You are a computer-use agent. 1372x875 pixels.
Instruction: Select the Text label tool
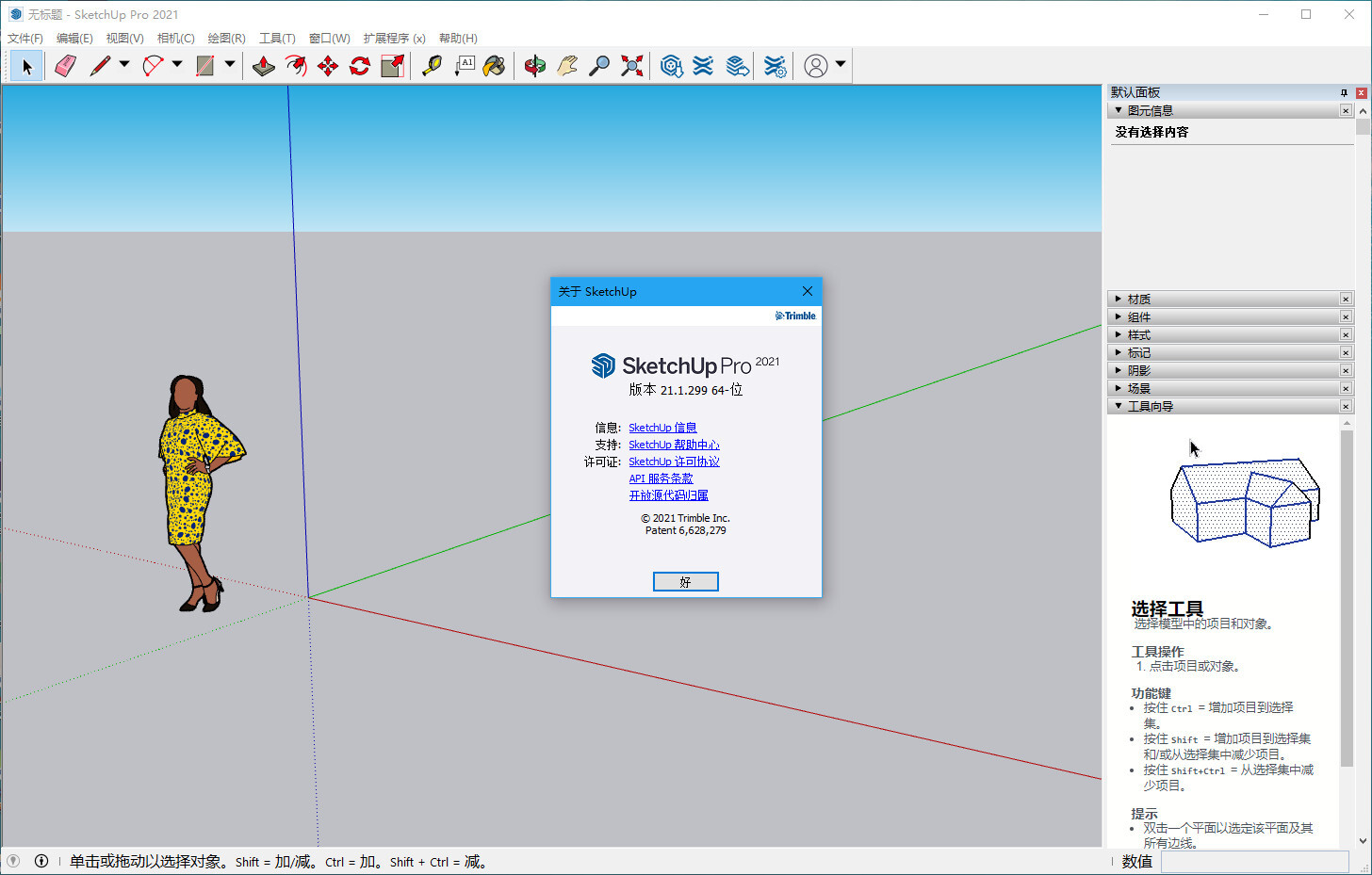(465, 66)
